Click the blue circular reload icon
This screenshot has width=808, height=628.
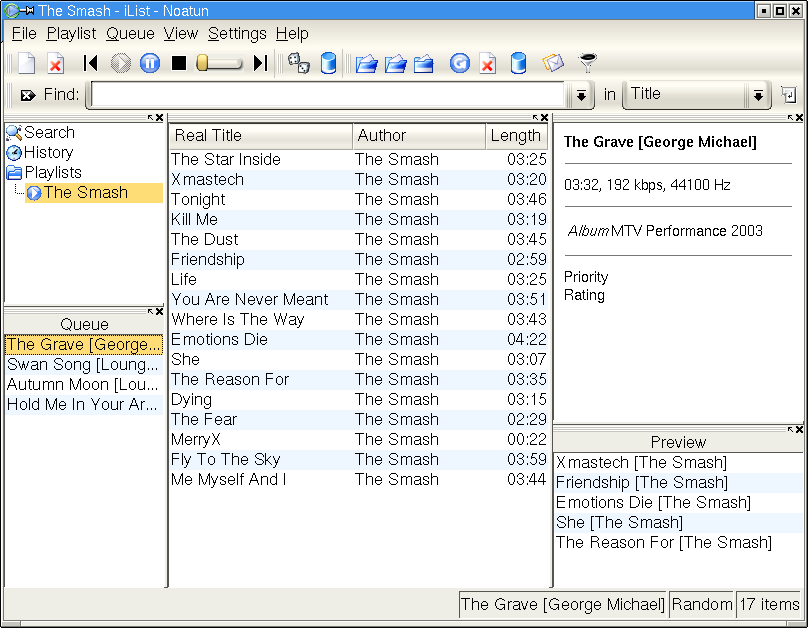tap(460, 63)
